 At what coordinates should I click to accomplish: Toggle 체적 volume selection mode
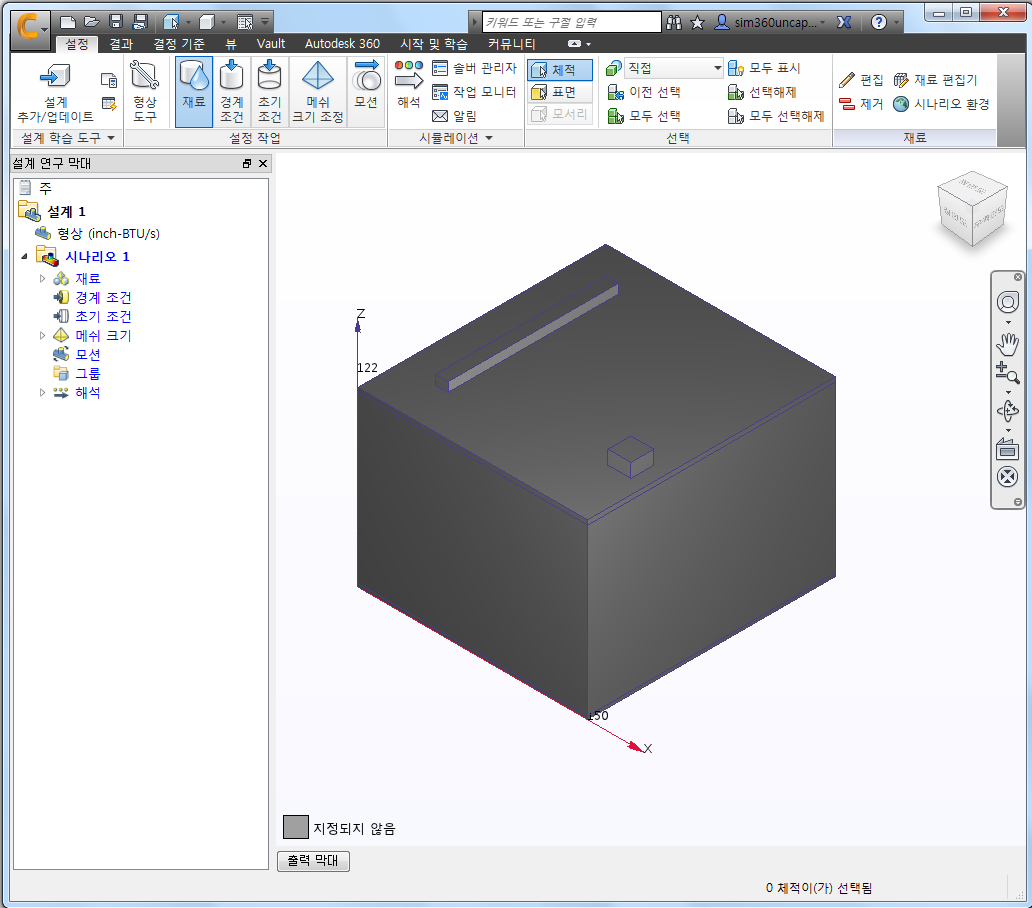coord(559,70)
